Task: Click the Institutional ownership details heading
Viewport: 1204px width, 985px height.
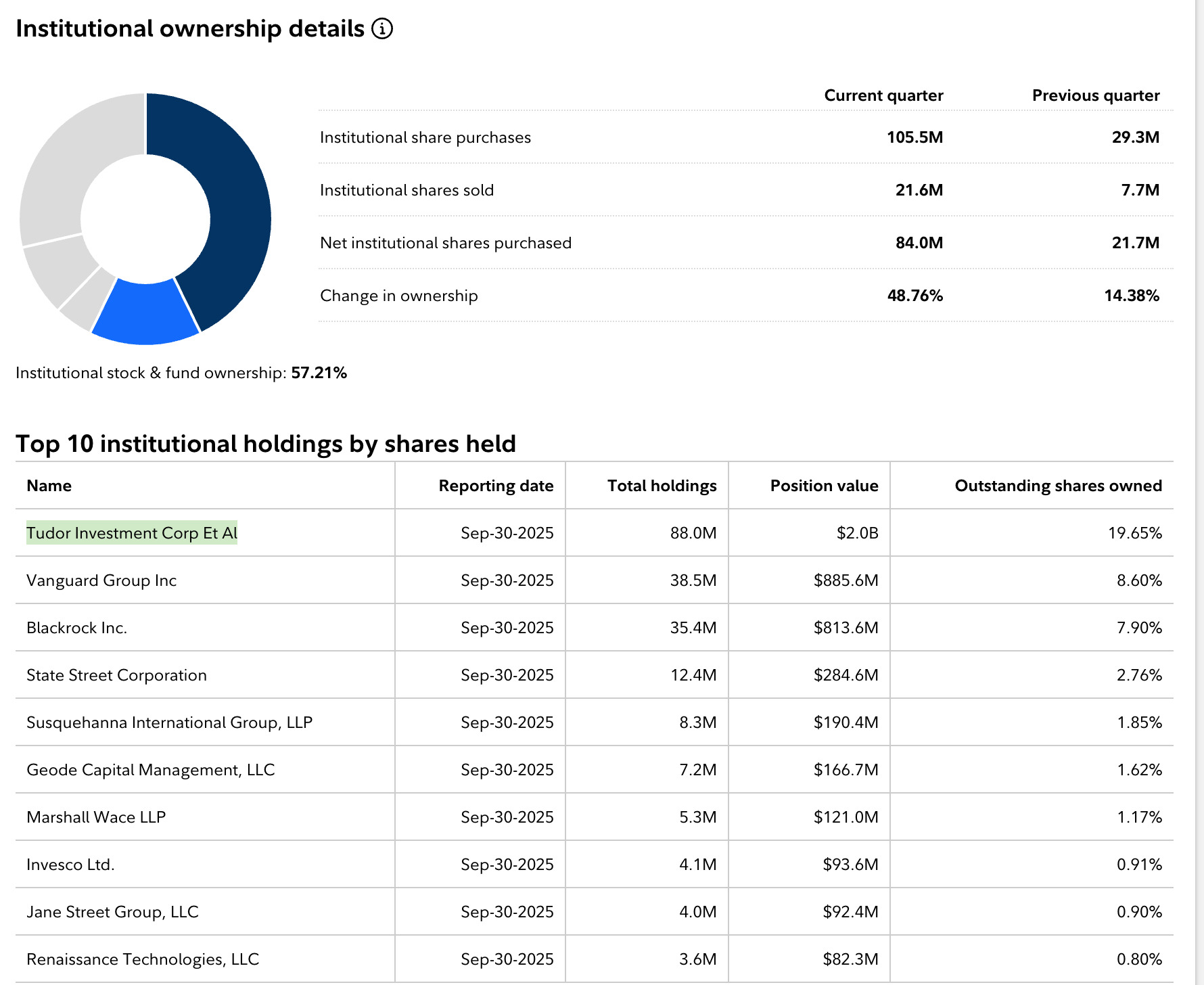Action: coord(190,29)
